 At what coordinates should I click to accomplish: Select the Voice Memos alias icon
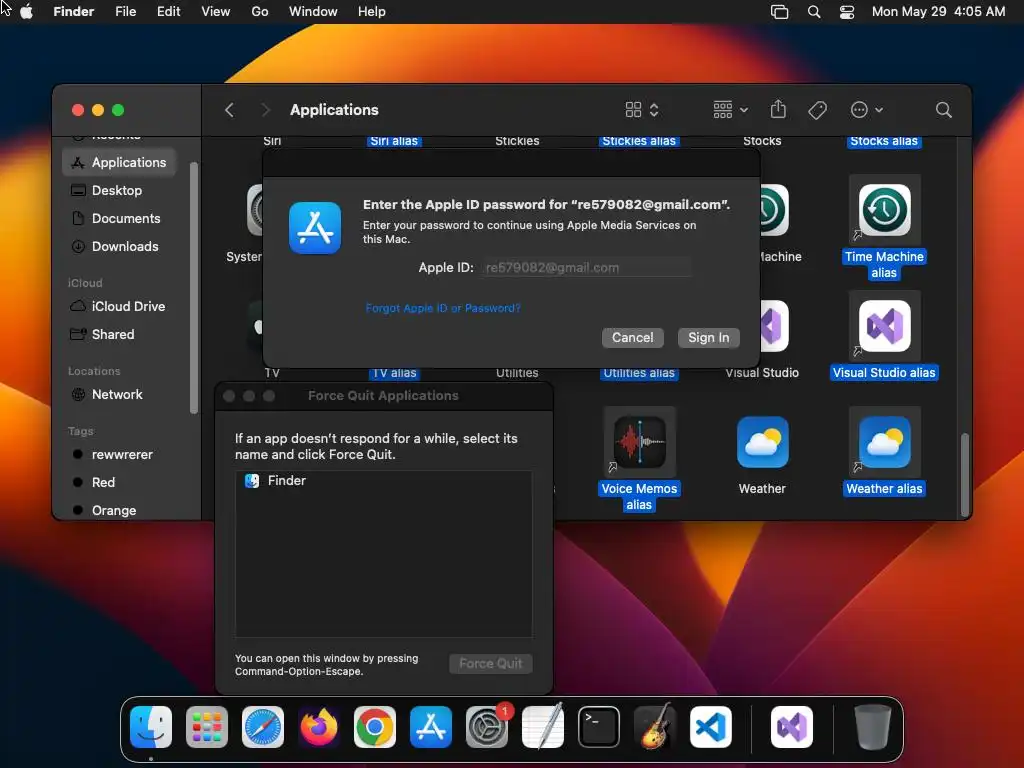[639, 442]
